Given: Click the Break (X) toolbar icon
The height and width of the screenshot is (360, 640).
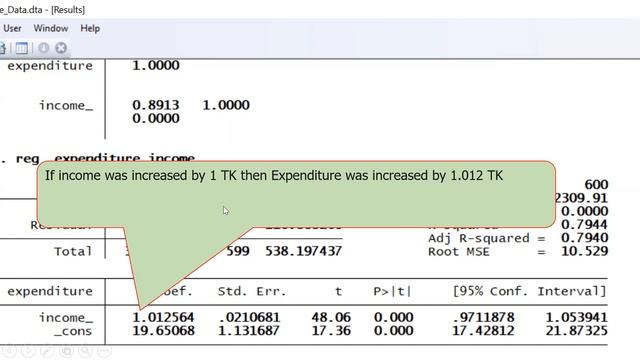Looking at the screenshot, I should click(61, 48).
